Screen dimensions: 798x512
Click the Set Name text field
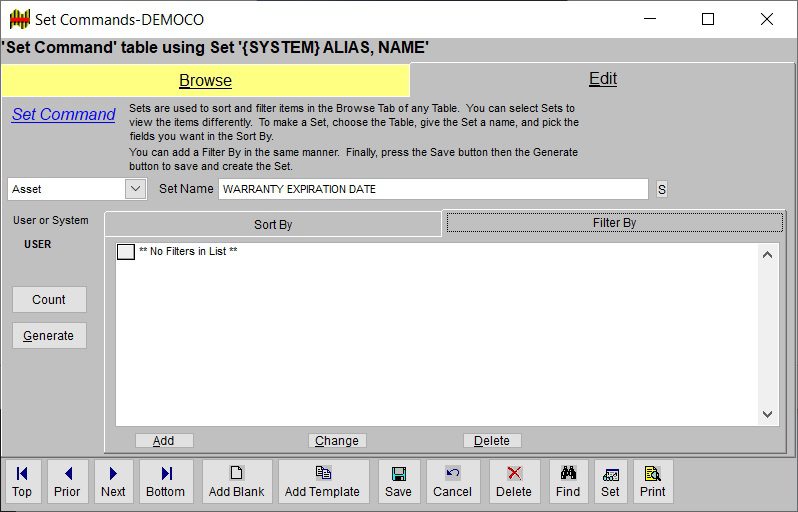tap(432, 189)
